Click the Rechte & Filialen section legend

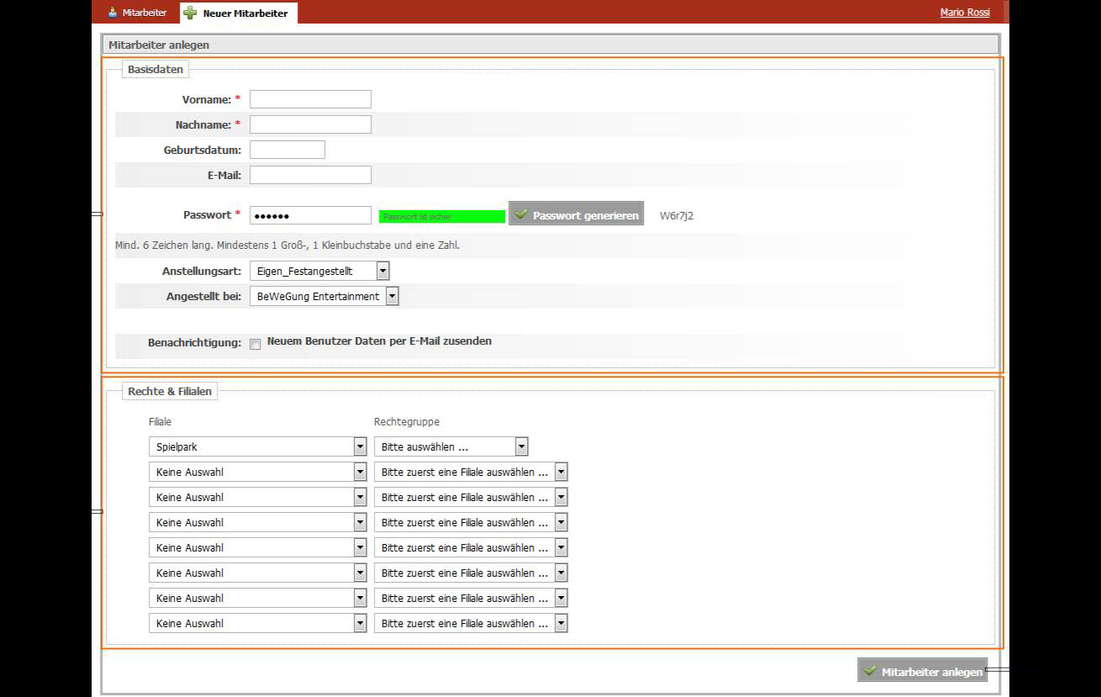(170, 391)
